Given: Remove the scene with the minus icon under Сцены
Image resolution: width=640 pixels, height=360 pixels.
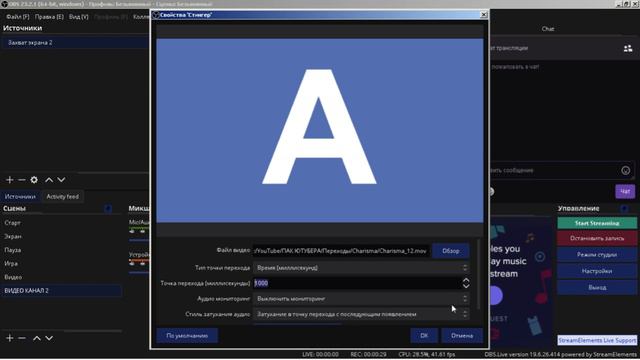Looking at the screenshot, I should coord(22,338).
